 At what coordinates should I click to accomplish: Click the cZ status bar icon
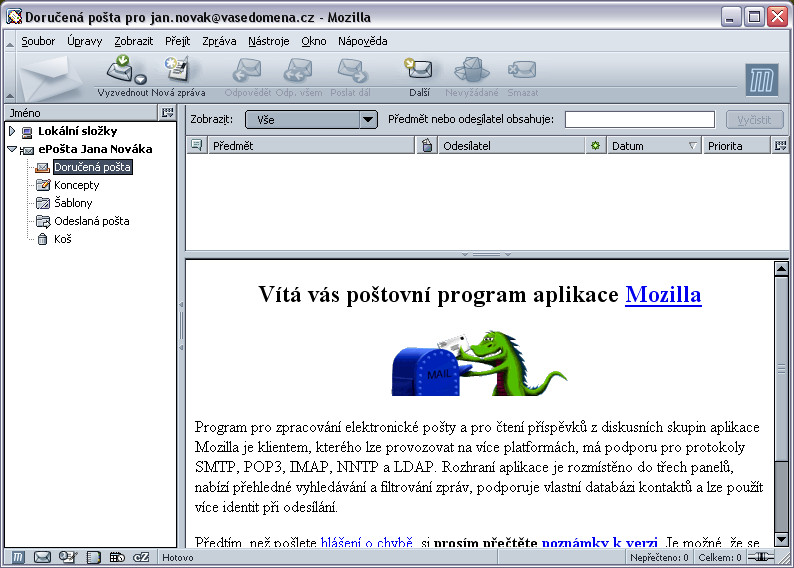pos(141,557)
